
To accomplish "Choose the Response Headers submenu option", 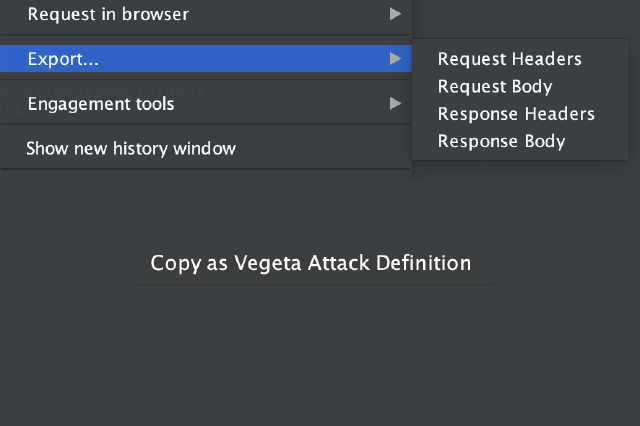I will 516,114.
